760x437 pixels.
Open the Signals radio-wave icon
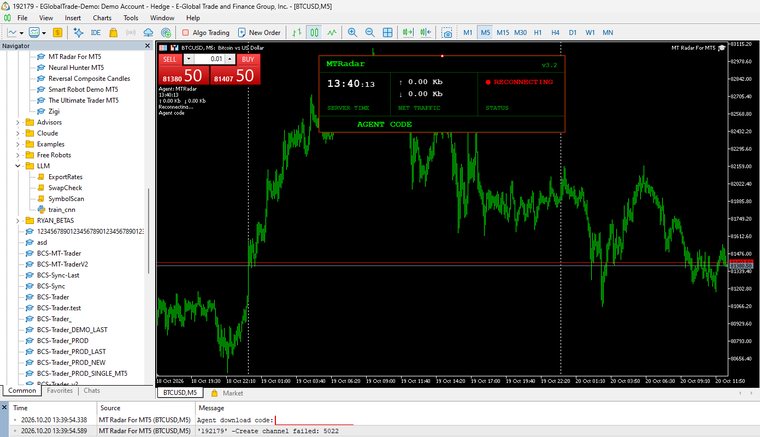pyautogui.click(x=131, y=32)
